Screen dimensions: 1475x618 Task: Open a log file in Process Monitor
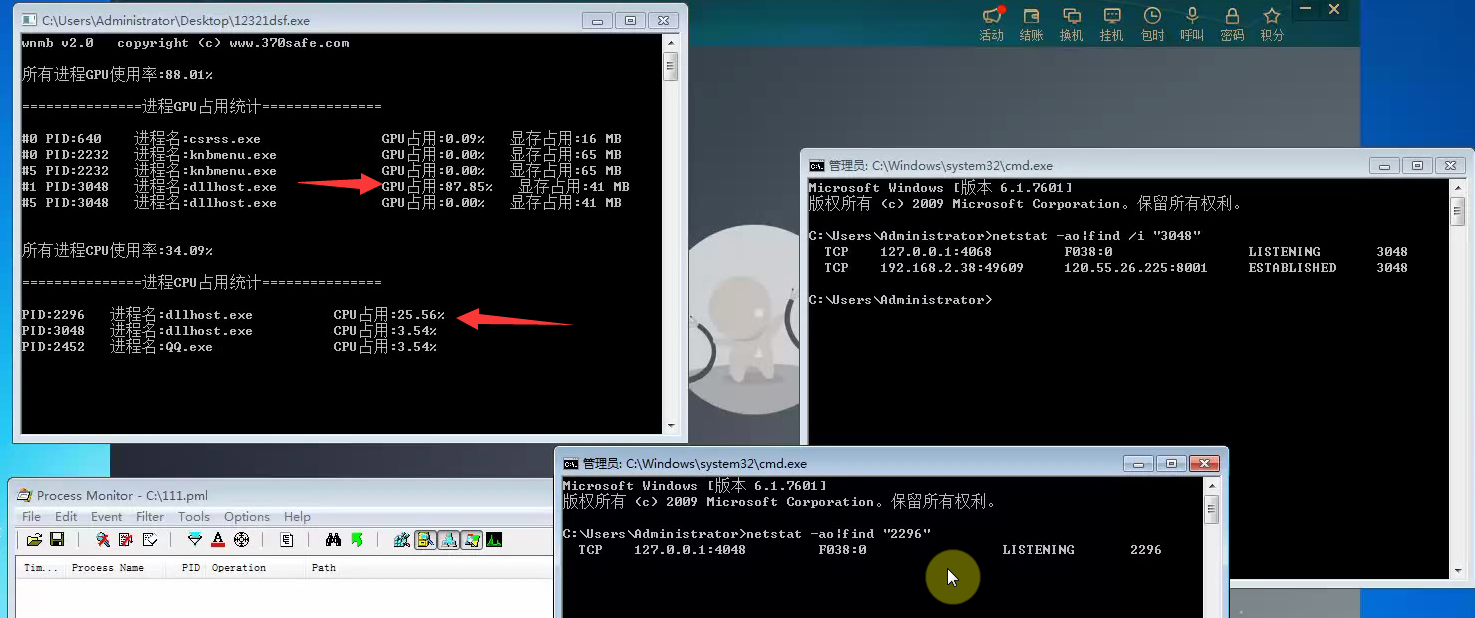34,540
